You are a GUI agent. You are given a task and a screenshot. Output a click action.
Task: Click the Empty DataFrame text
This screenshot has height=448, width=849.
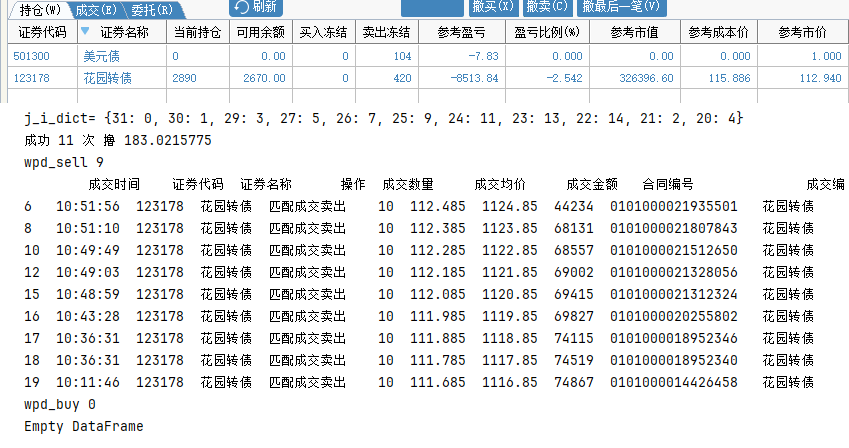pyautogui.click(x=83, y=426)
